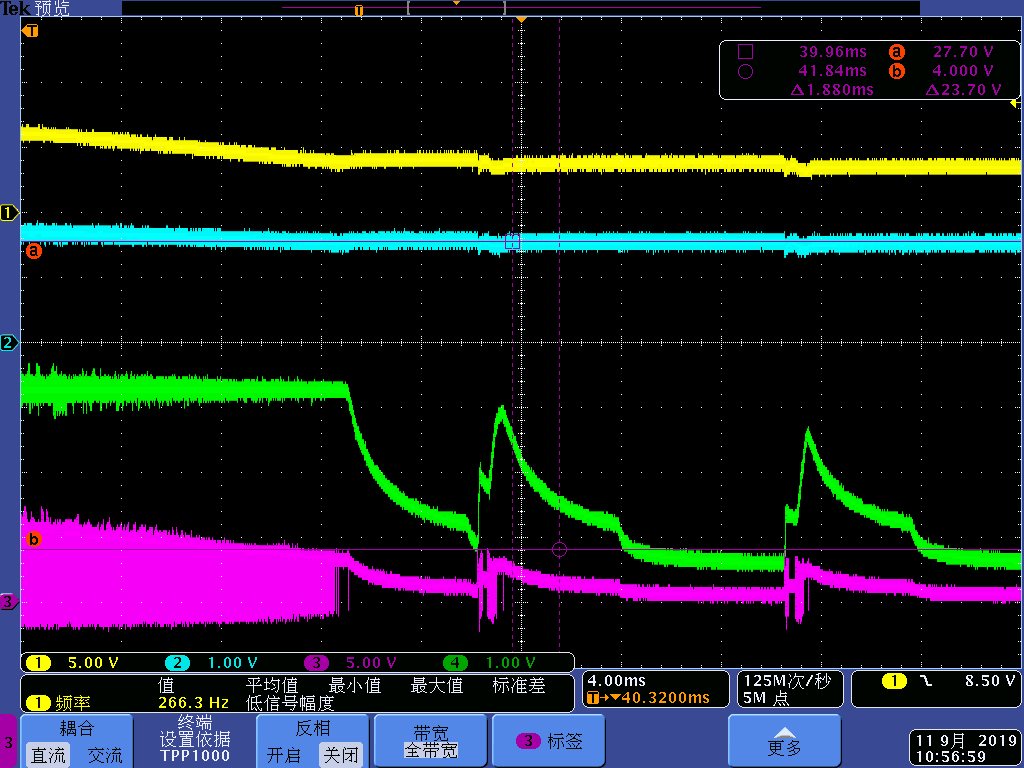1024x768 pixels.
Task: Click the 值 column header in measurements
Action: pos(166,686)
